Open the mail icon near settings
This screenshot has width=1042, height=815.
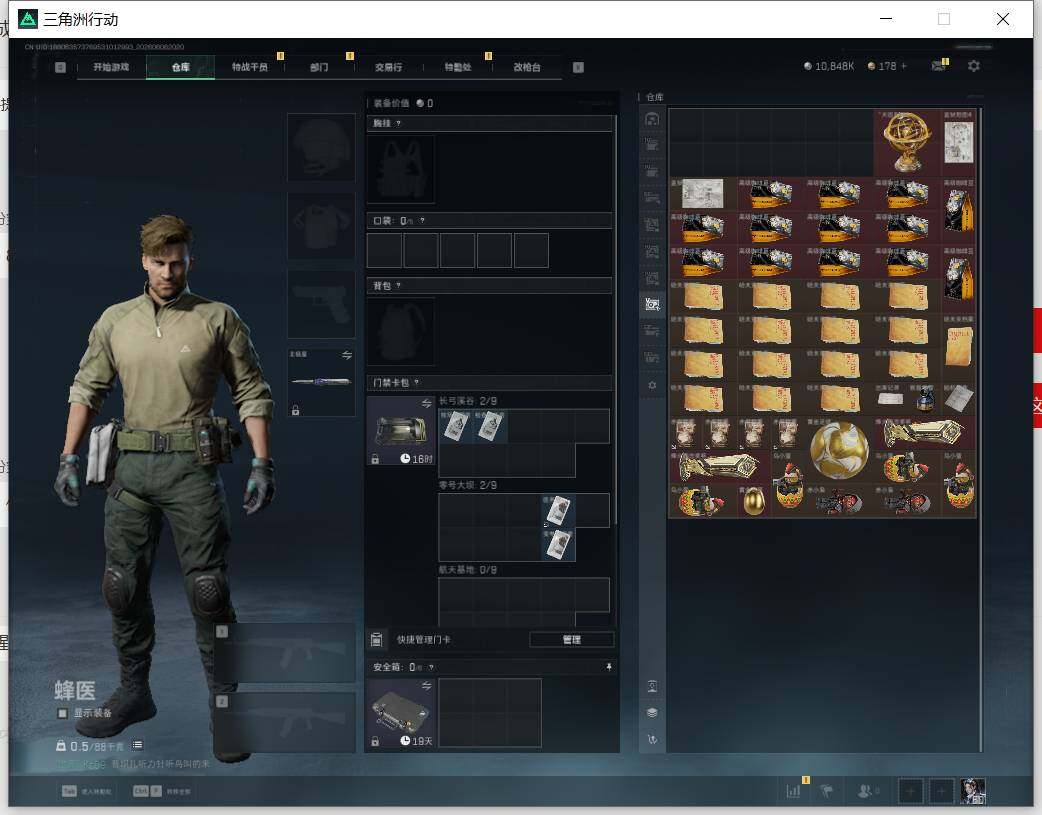pyautogui.click(x=938, y=66)
